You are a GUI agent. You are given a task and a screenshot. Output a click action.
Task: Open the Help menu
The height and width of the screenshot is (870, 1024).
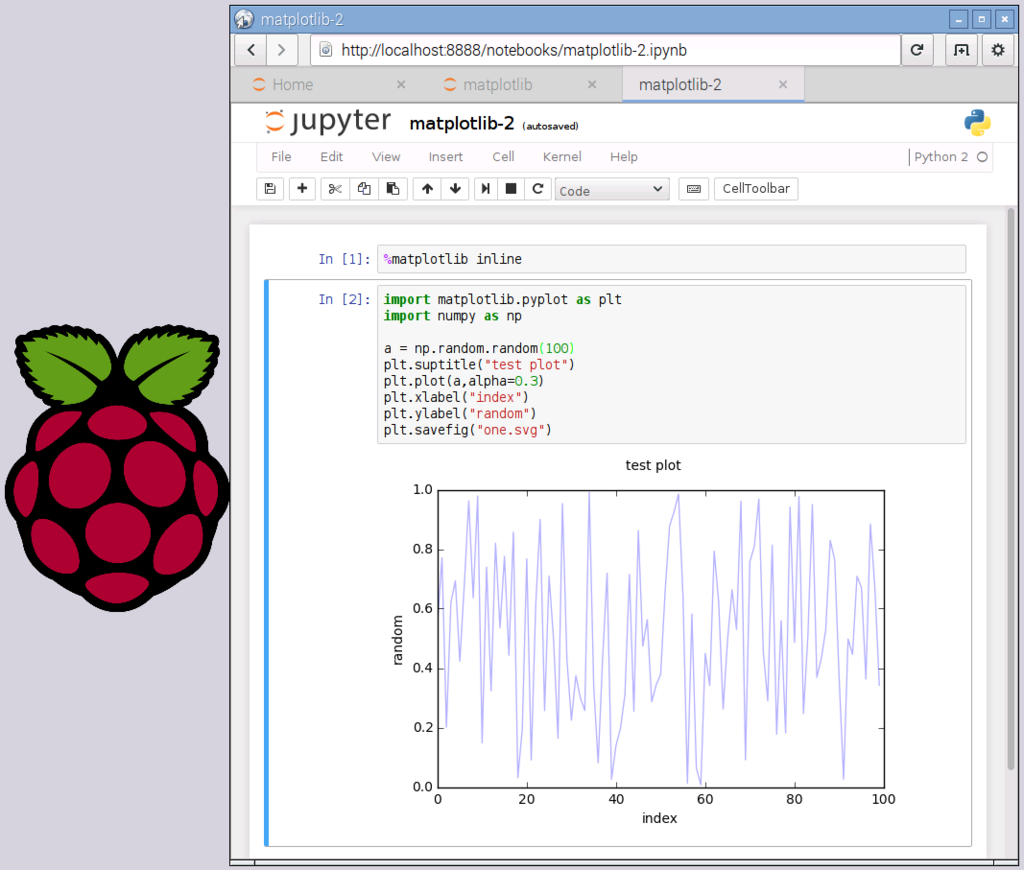click(624, 157)
